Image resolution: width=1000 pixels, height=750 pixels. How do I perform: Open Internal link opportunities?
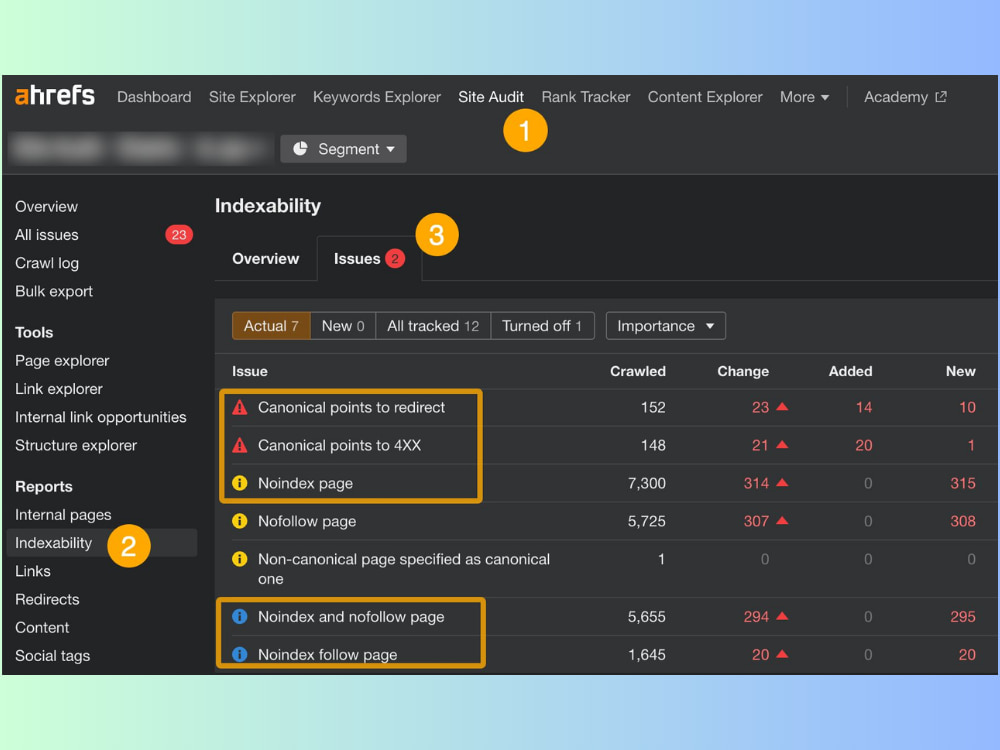coord(101,417)
